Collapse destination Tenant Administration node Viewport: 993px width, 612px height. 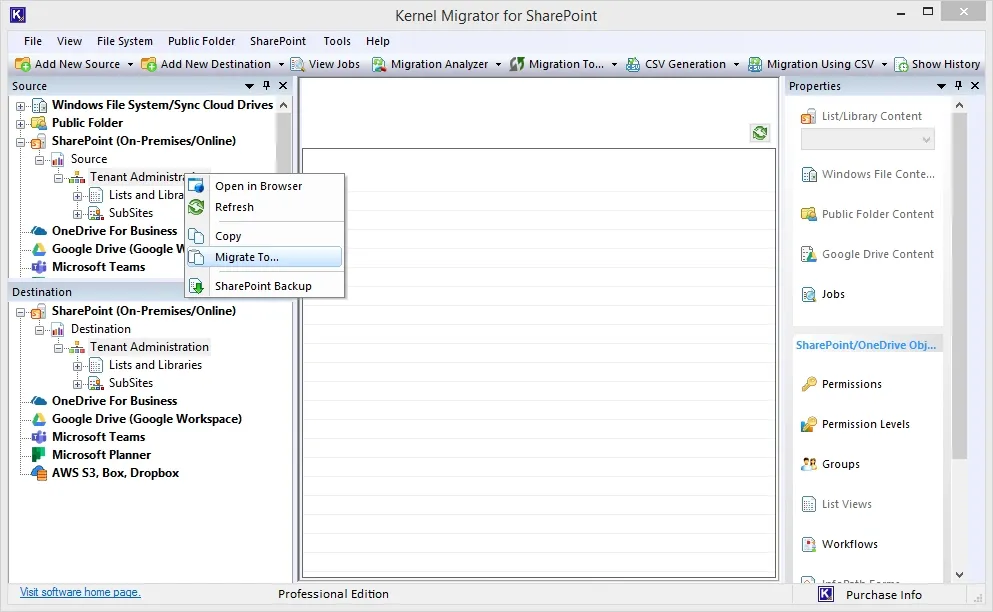[x=58, y=348]
